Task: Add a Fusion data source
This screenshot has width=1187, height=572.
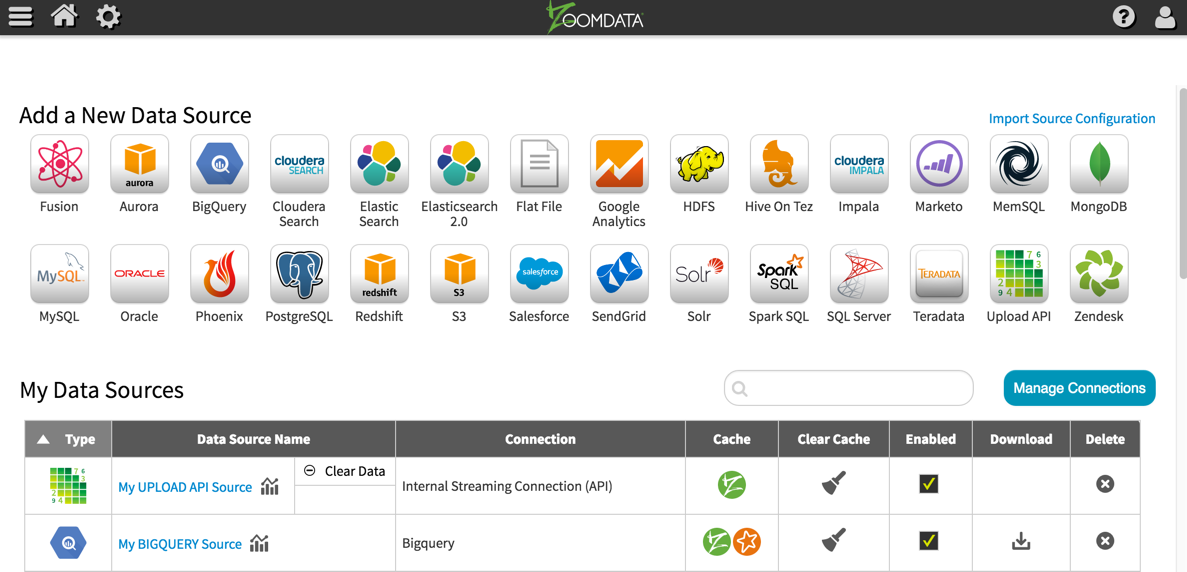Action: [x=59, y=164]
